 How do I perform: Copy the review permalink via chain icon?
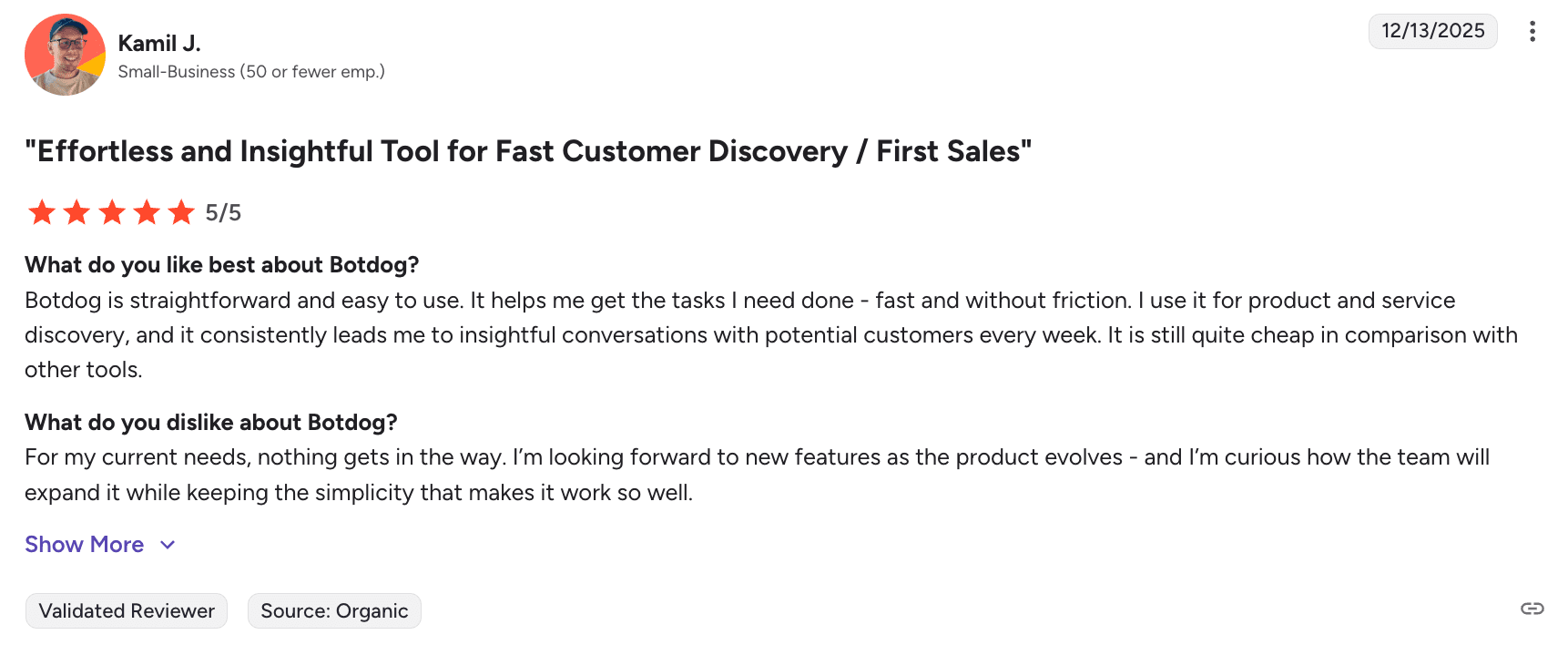click(1532, 609)
